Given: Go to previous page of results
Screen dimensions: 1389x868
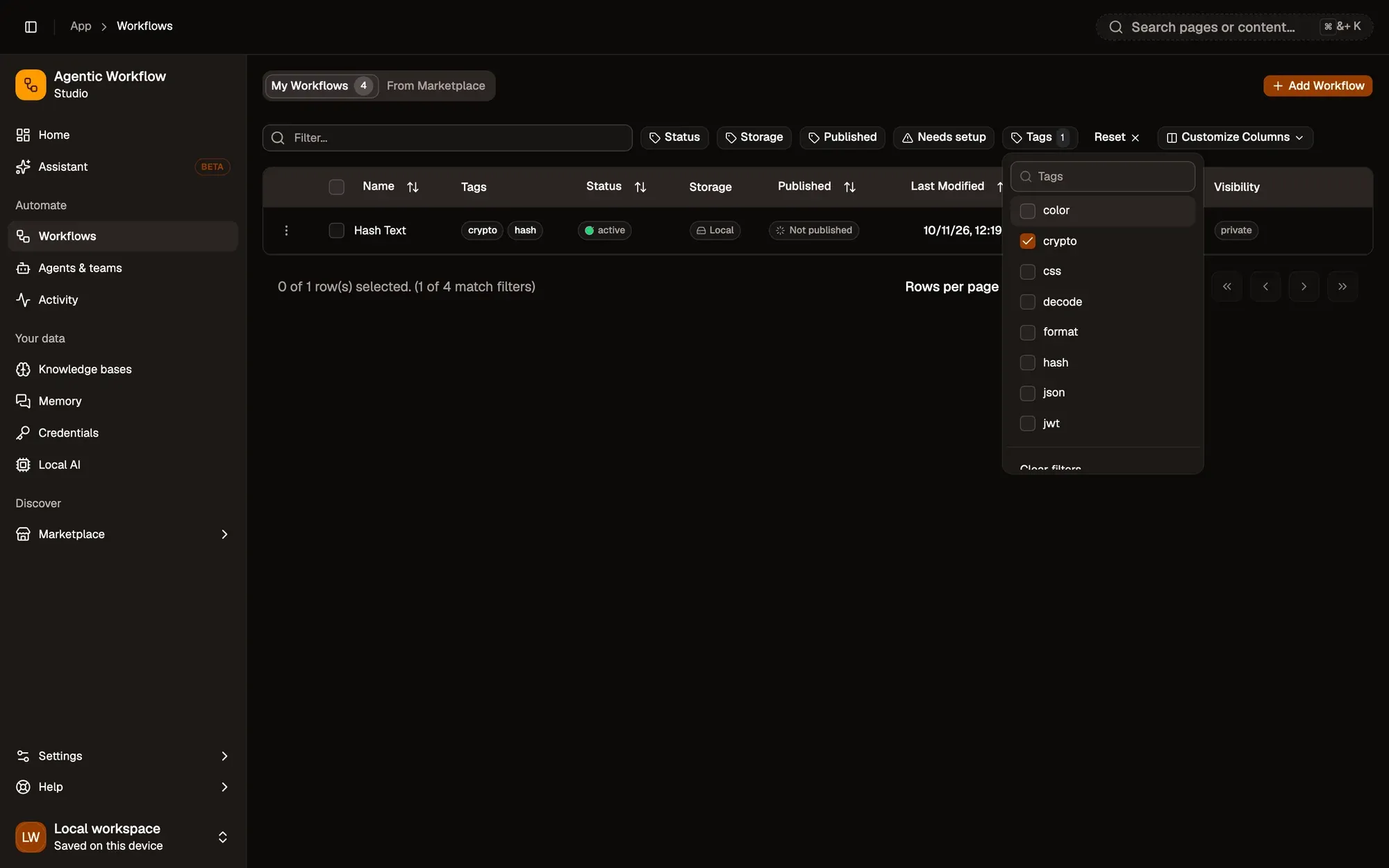Looking at the screenshot, I should click(x=1265, y=287).
